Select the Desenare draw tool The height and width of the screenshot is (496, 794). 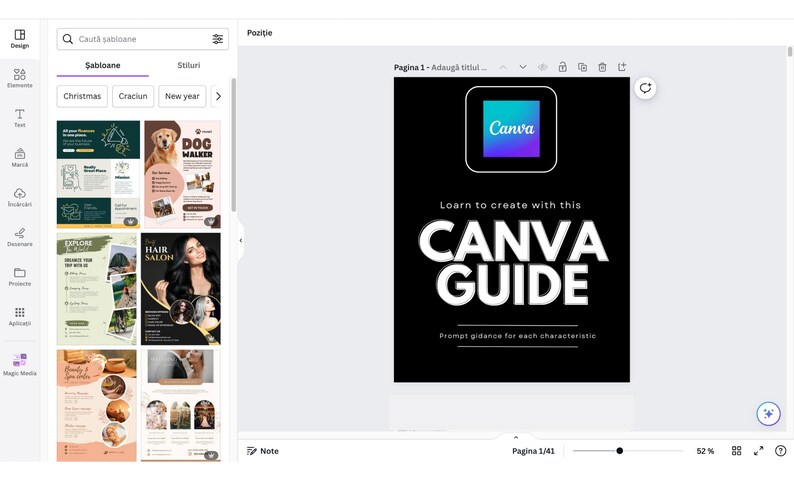coord(20,237)
